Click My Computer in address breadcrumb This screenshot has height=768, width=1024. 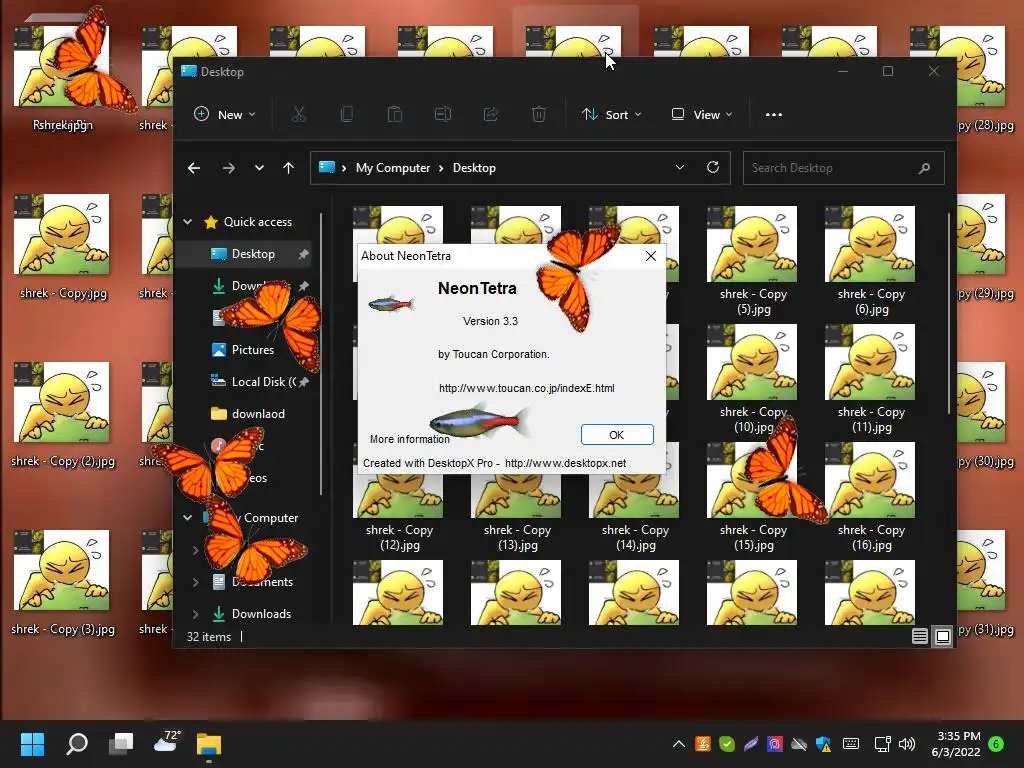pos(393,168)
